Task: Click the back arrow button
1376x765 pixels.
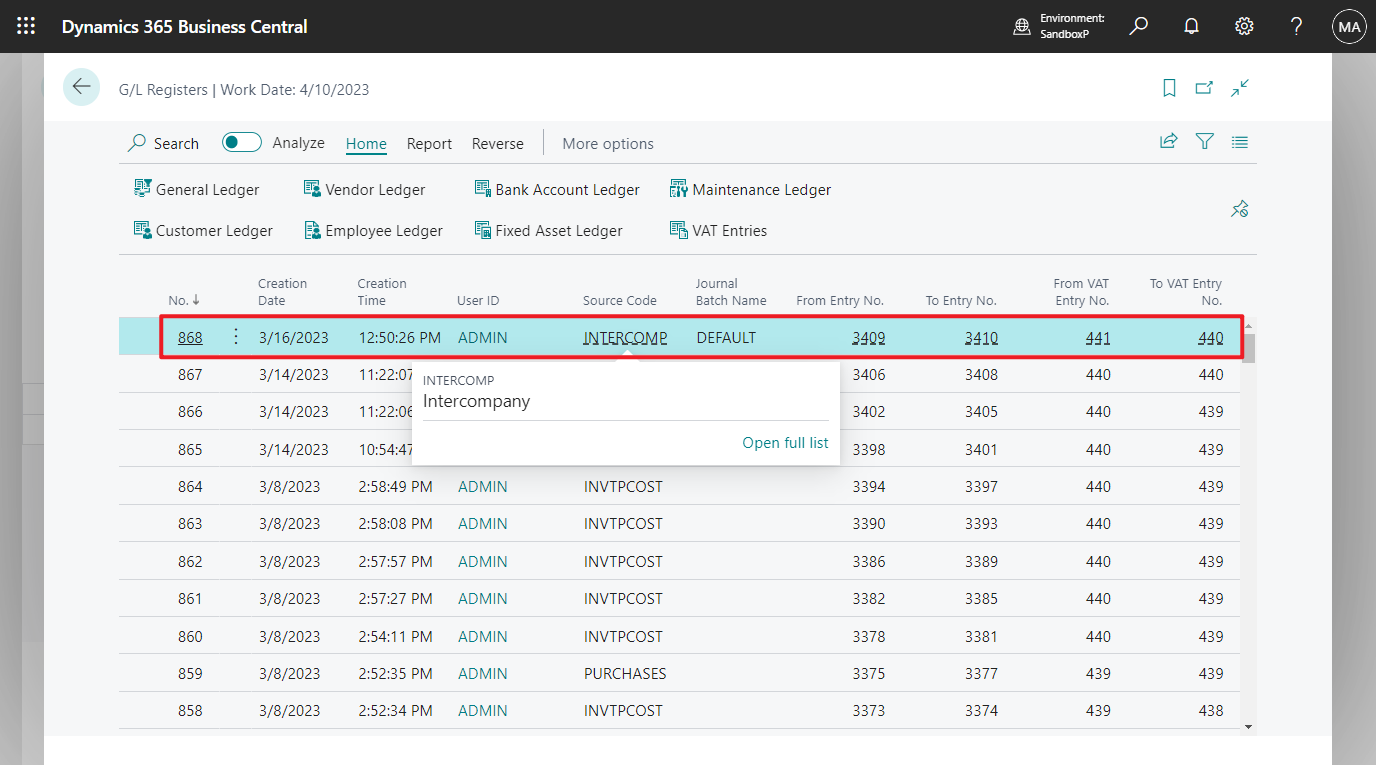Action: point(81,88)
